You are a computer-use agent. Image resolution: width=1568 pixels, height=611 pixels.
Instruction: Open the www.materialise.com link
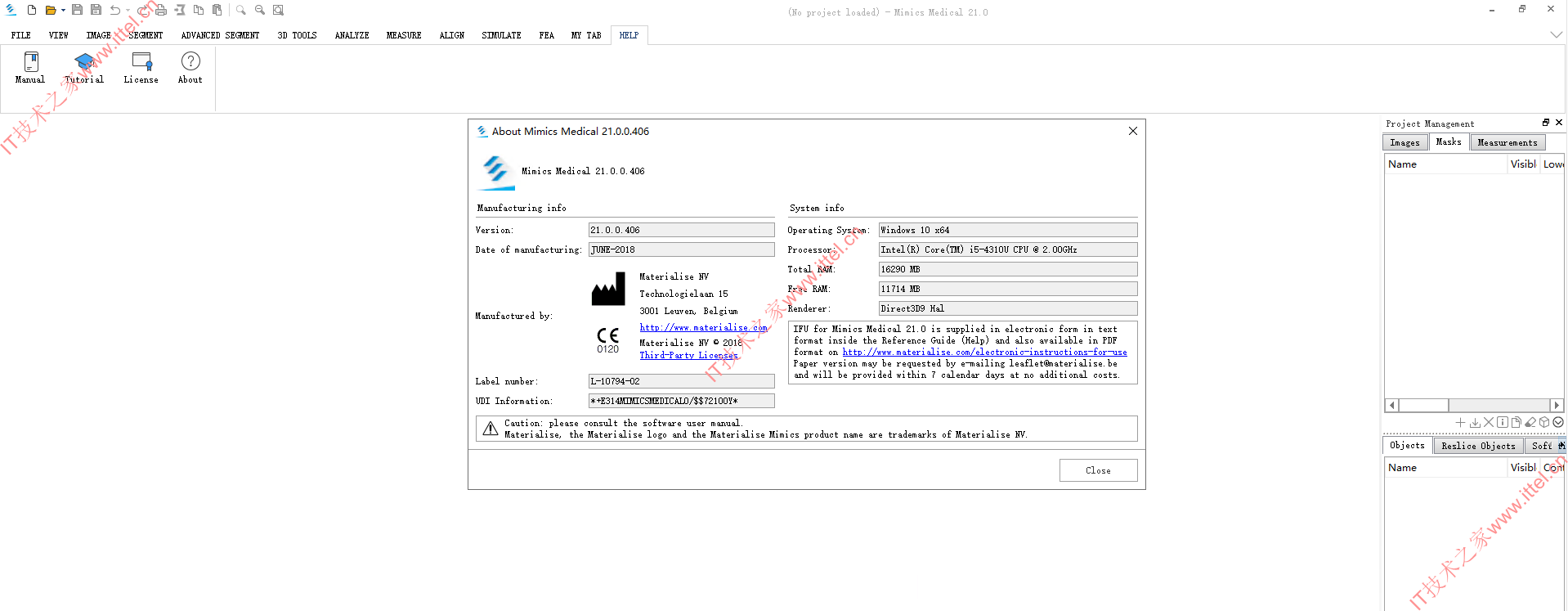coord(704,328)
